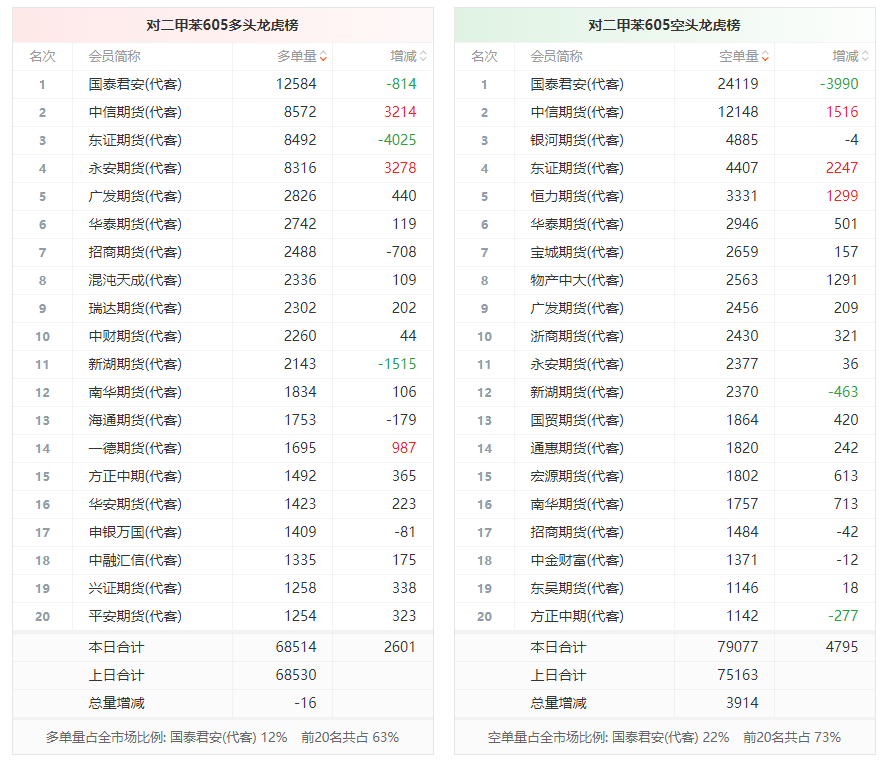Image resolution: width=883 pixels, height=761 pixels.
Task: Select 申银万国(代客) row
Action: click(223, 532)
